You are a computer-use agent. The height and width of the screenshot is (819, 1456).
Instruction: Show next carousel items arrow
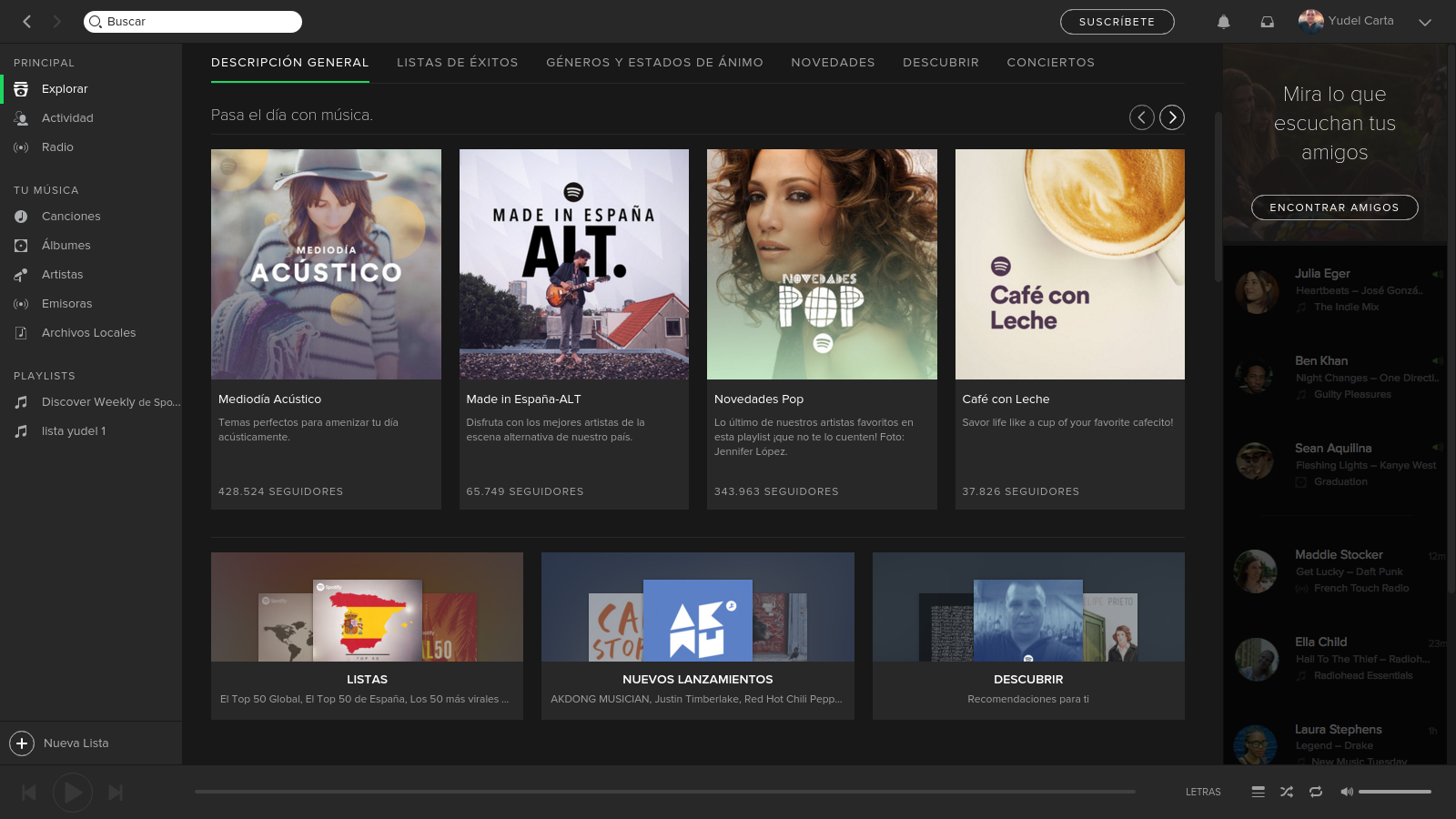pos(1172,117)
